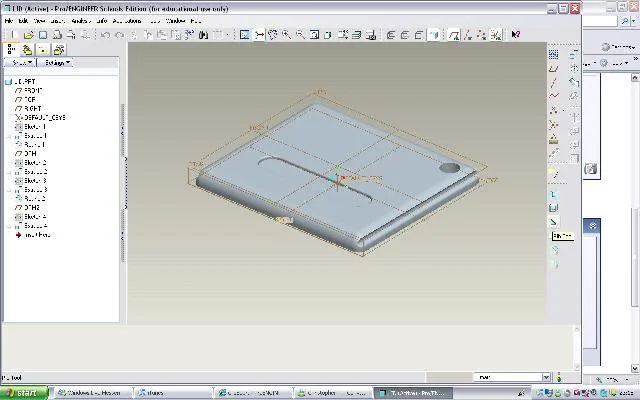
Task: Click the context help arrow icon
Action: click(x=516, y=35)
